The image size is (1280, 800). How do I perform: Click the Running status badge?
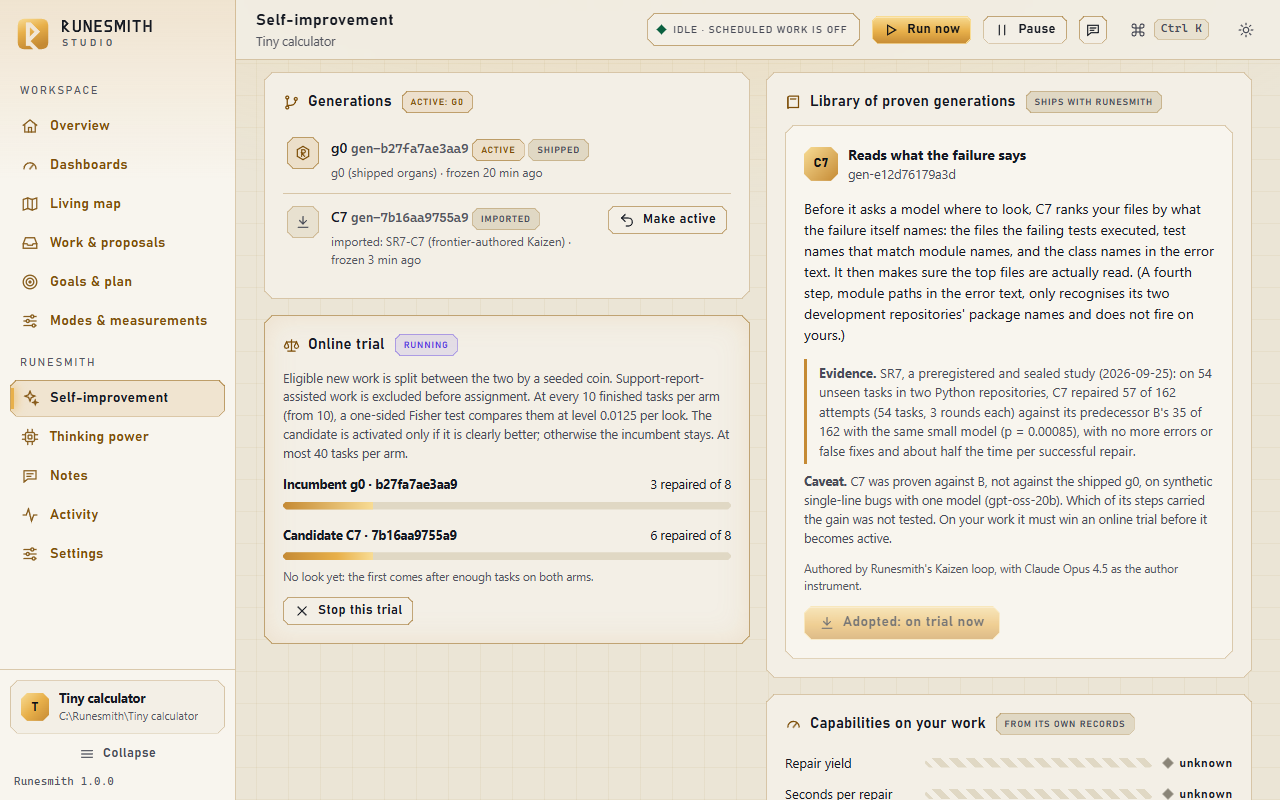pyautogui.click(x=426, y=345)
